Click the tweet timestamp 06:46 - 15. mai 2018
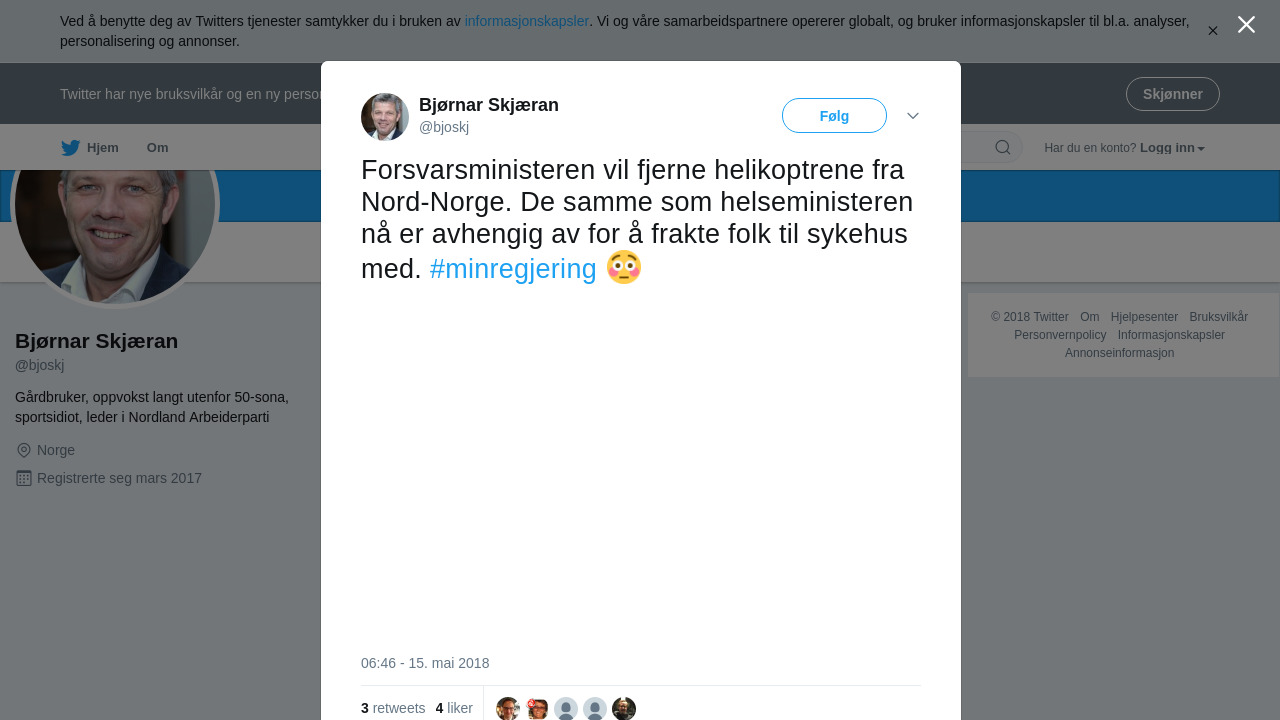 click(425, 663)
